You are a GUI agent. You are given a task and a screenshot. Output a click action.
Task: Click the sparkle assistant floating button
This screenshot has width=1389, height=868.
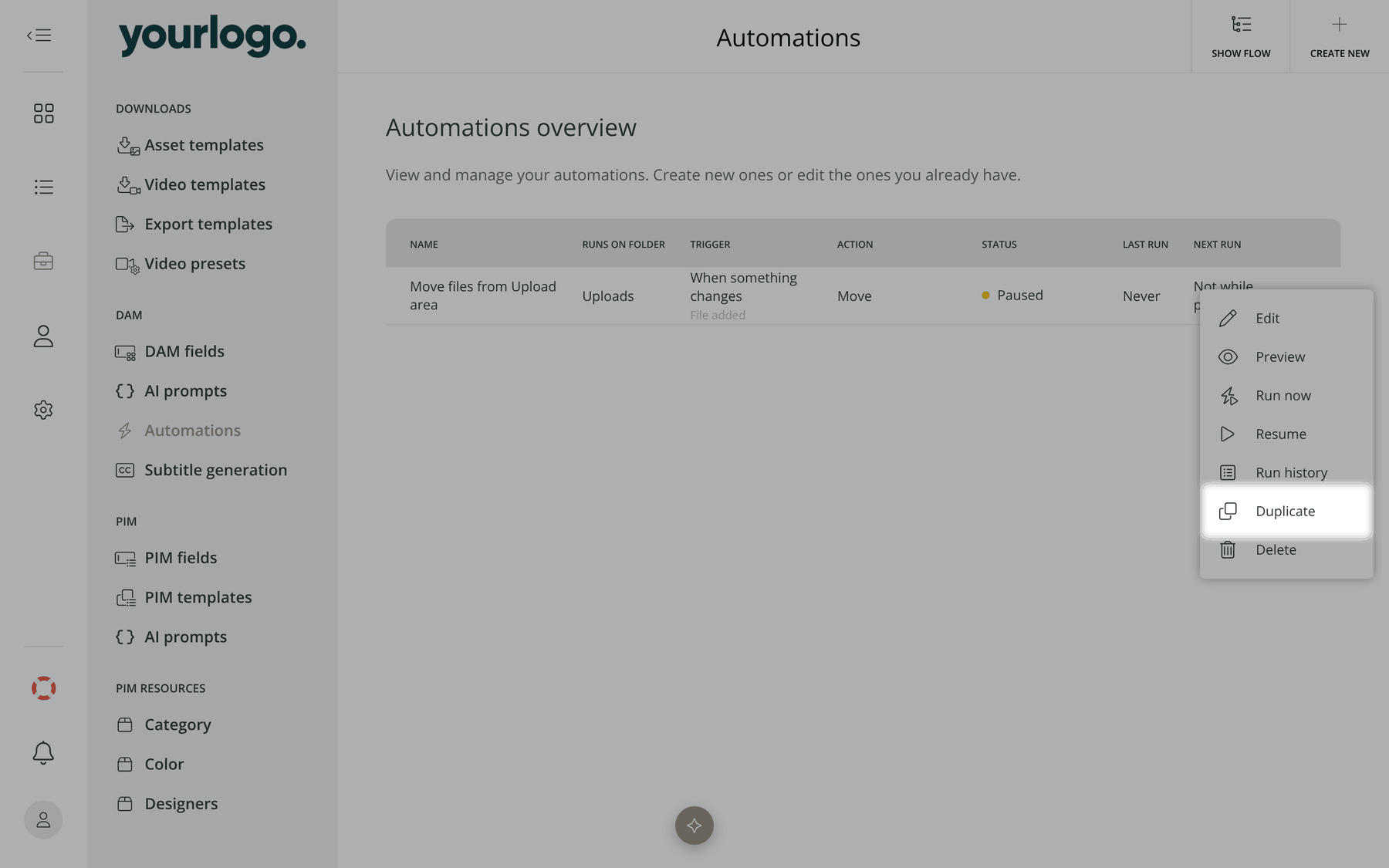tap(694, 826)
